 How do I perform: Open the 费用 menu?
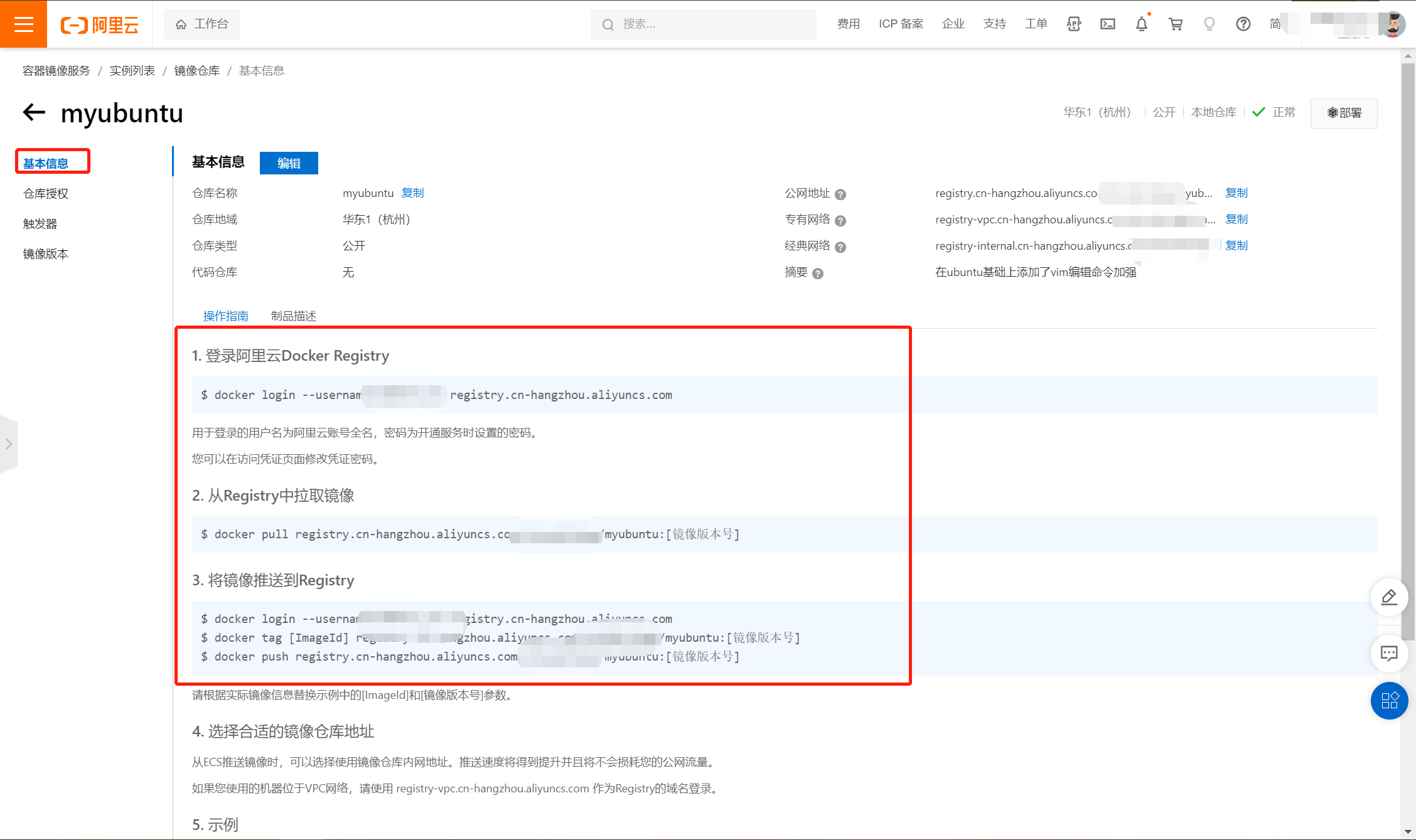coord(848,24)
